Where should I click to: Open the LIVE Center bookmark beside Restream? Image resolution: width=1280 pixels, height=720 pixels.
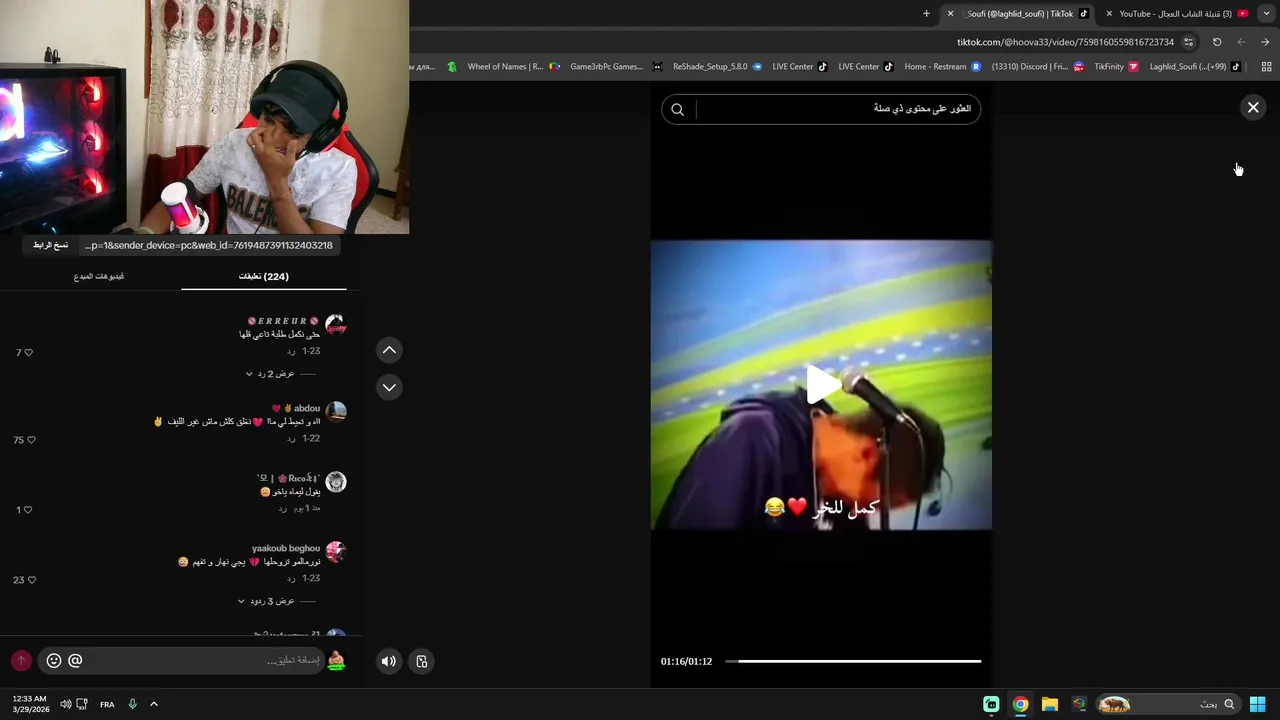(866, 67)
